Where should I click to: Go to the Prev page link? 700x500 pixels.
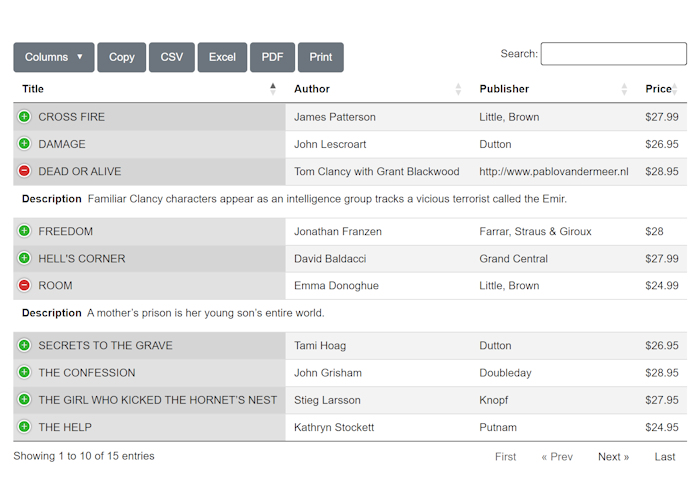pos(557,457)
